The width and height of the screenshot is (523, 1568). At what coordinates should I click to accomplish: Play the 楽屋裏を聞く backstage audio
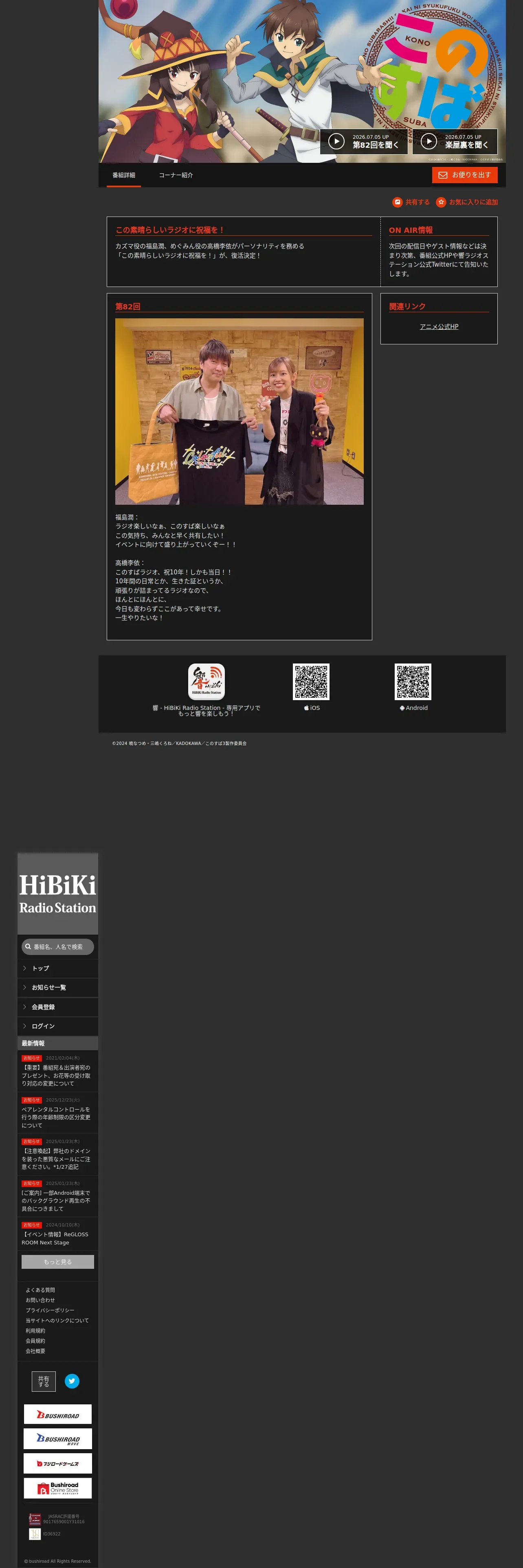pos(455,141)
